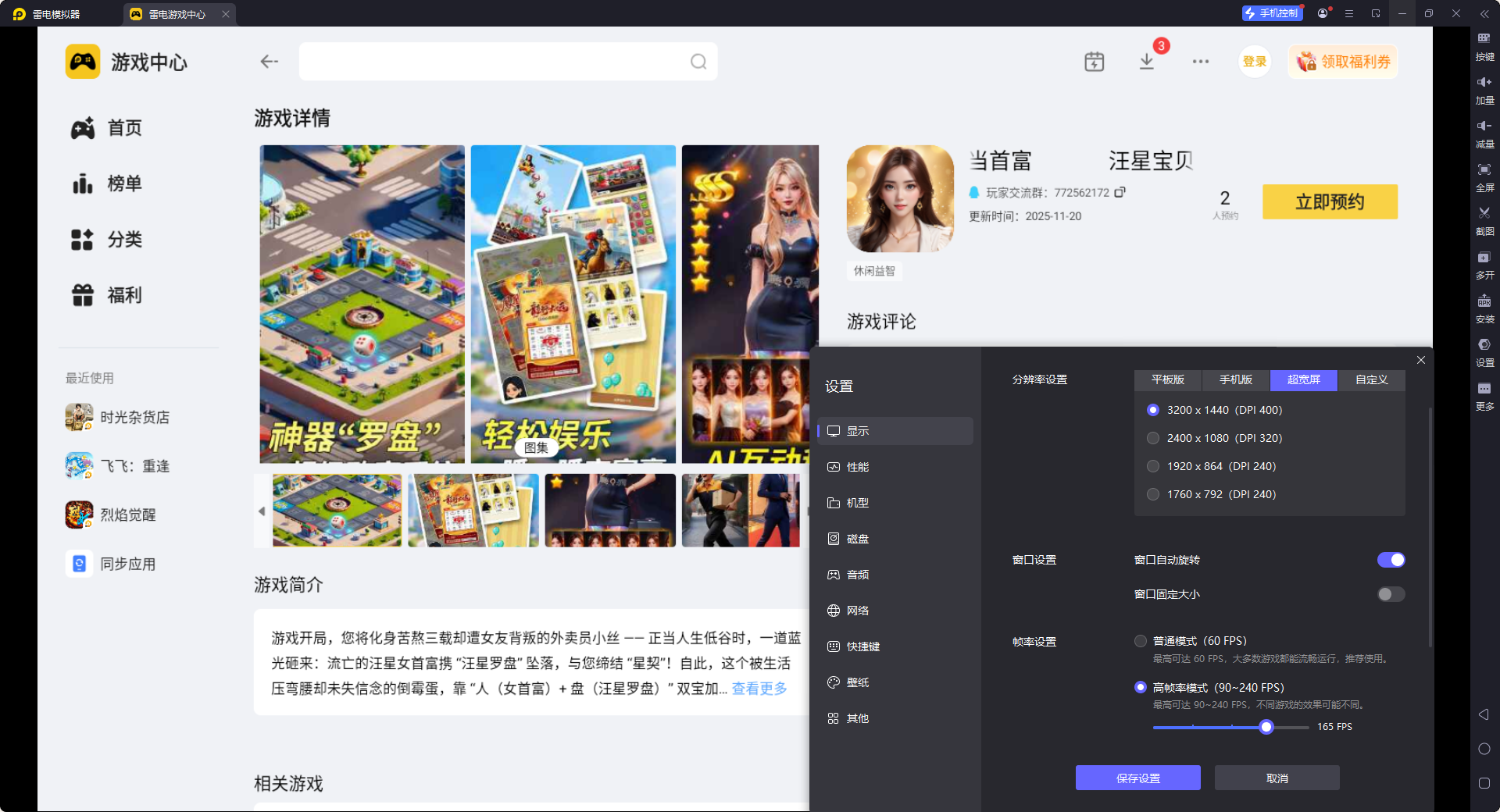The height and width of the screenshot is (812, 1500).
Task: Open the 按键 keyboard mapping panel
Action: click(1485, 47)
